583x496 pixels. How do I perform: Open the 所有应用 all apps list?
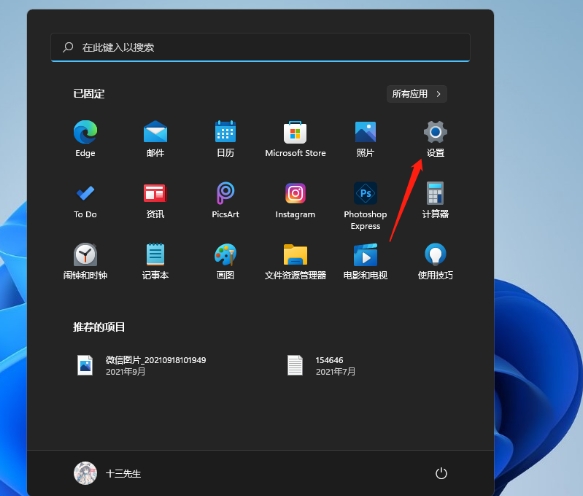click(416, 94)
